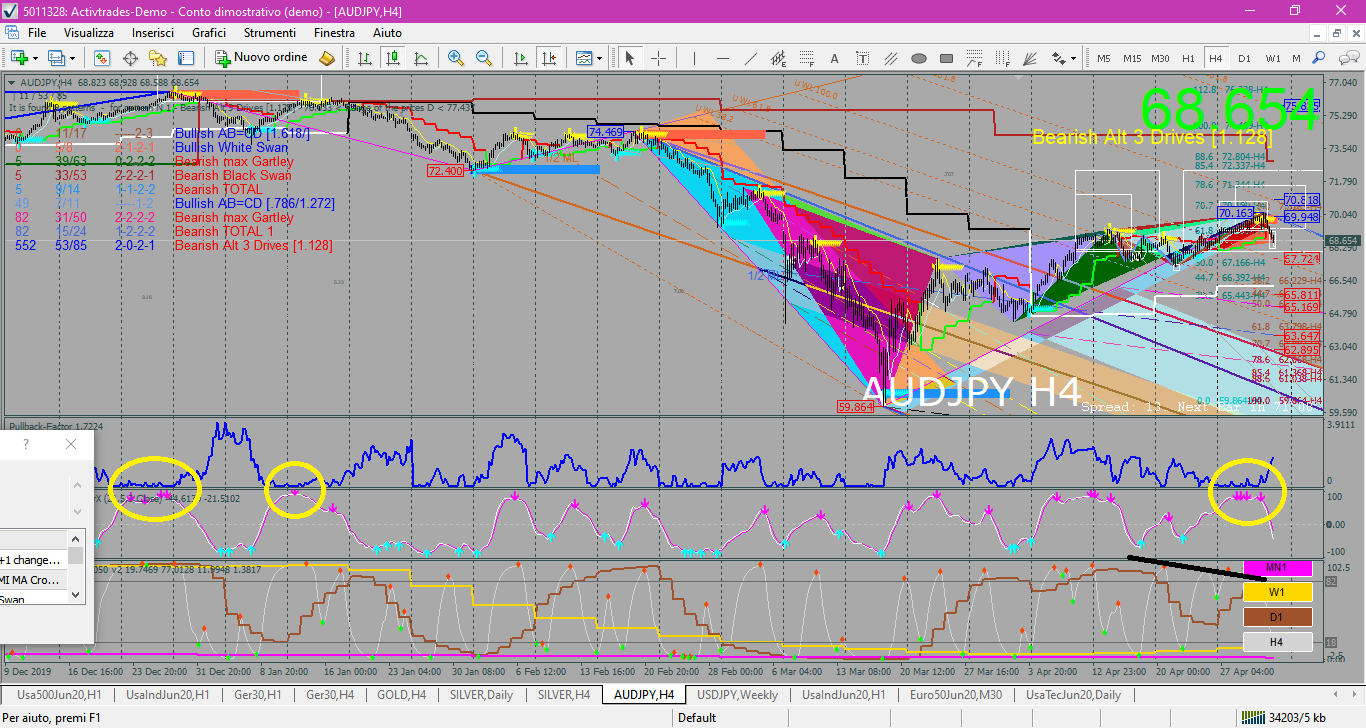Switch to USDJPY,Weekly chart tab
Screen dimensions: 1366x728
[x=739, y=695]
